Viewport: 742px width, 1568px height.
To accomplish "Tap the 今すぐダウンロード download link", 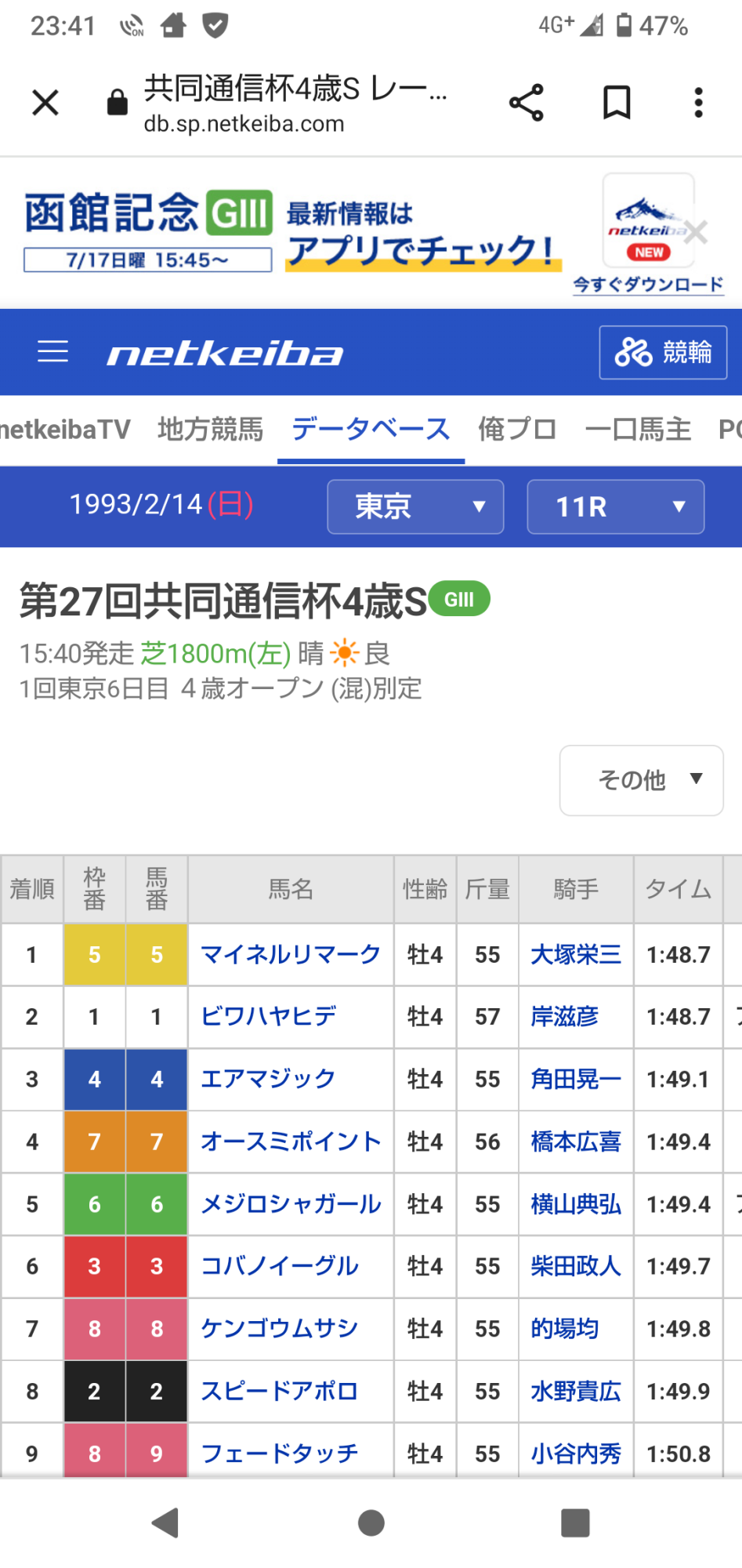I will pos(648,285).
